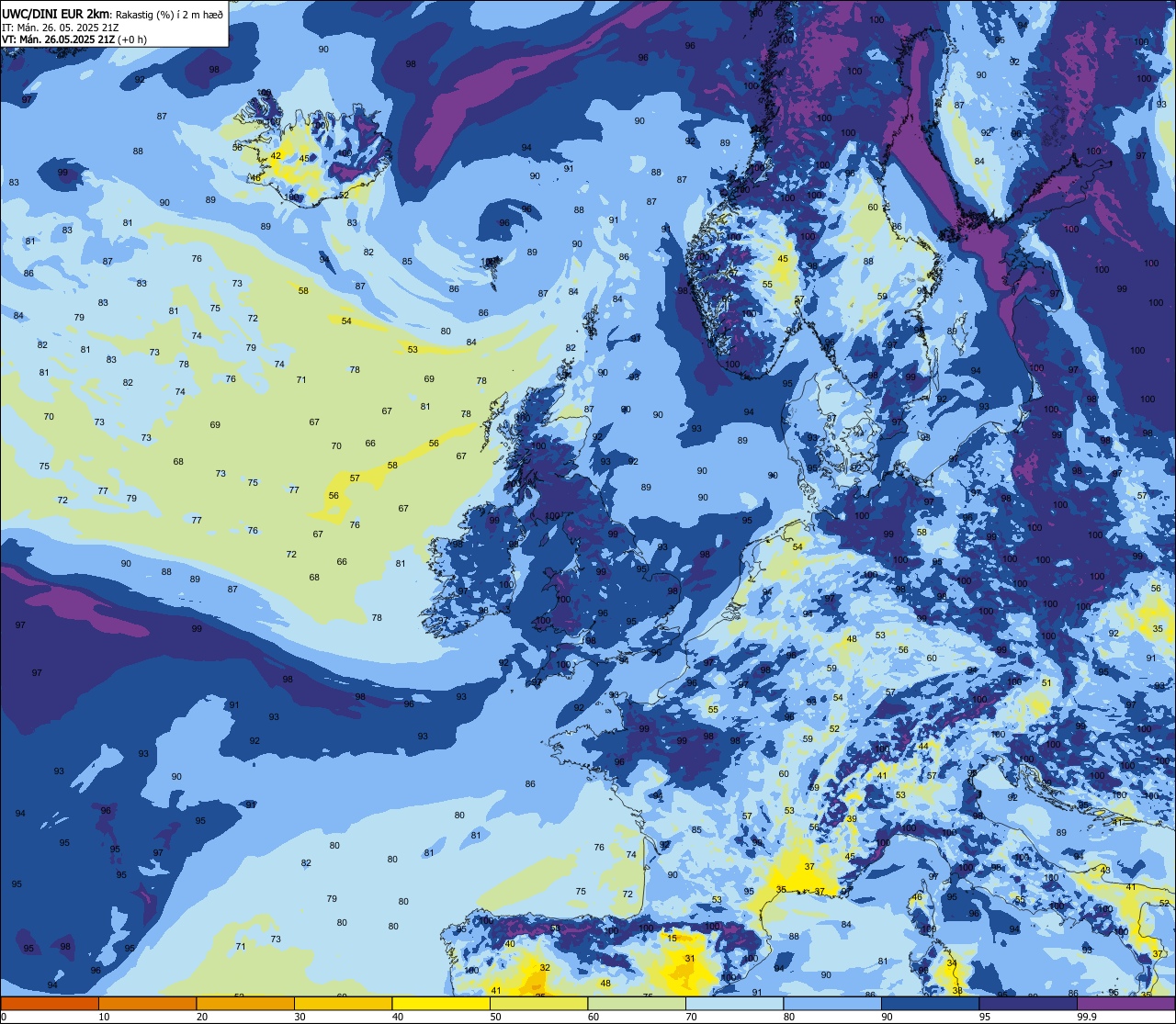Click the legend tick label '20'

click(x=202, y=1017)
